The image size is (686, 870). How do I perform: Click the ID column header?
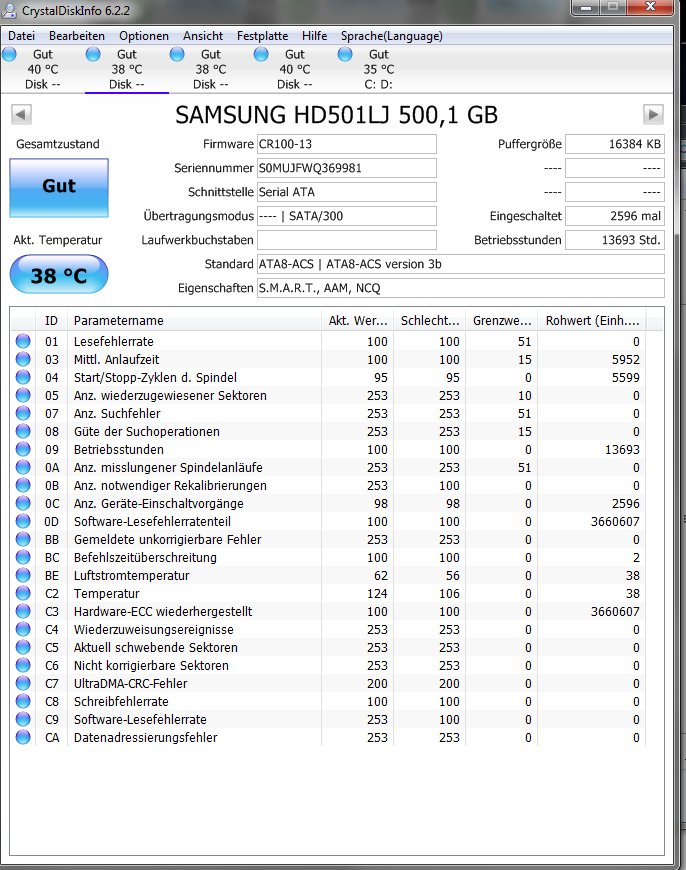(x=52, y=321)
